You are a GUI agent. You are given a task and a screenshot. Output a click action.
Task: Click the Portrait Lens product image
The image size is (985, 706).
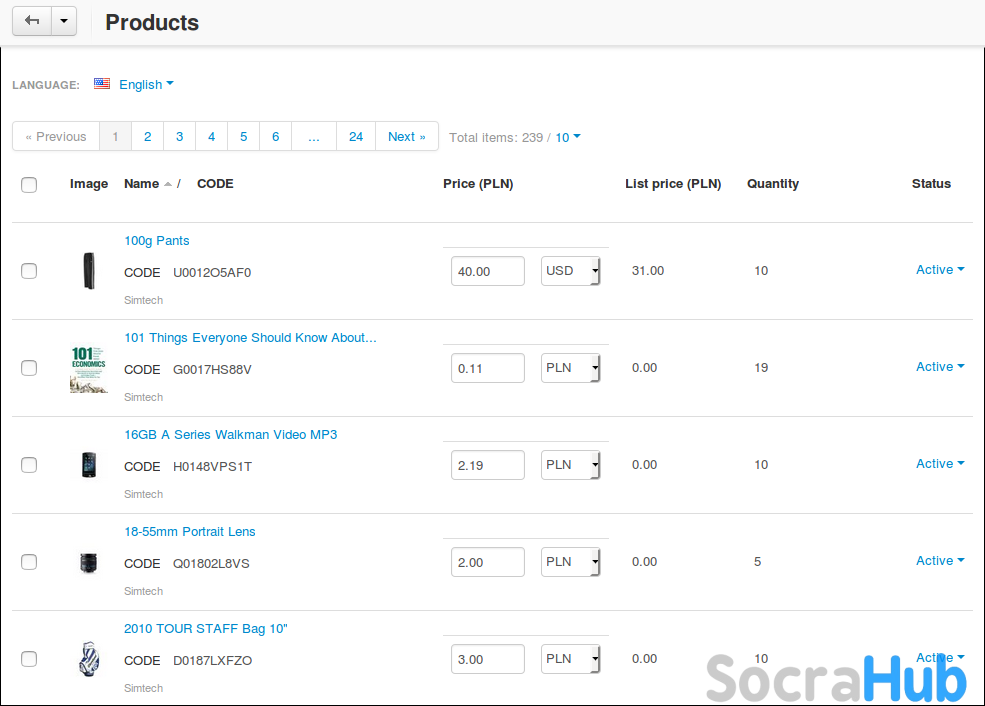click(x=89, y=562)
